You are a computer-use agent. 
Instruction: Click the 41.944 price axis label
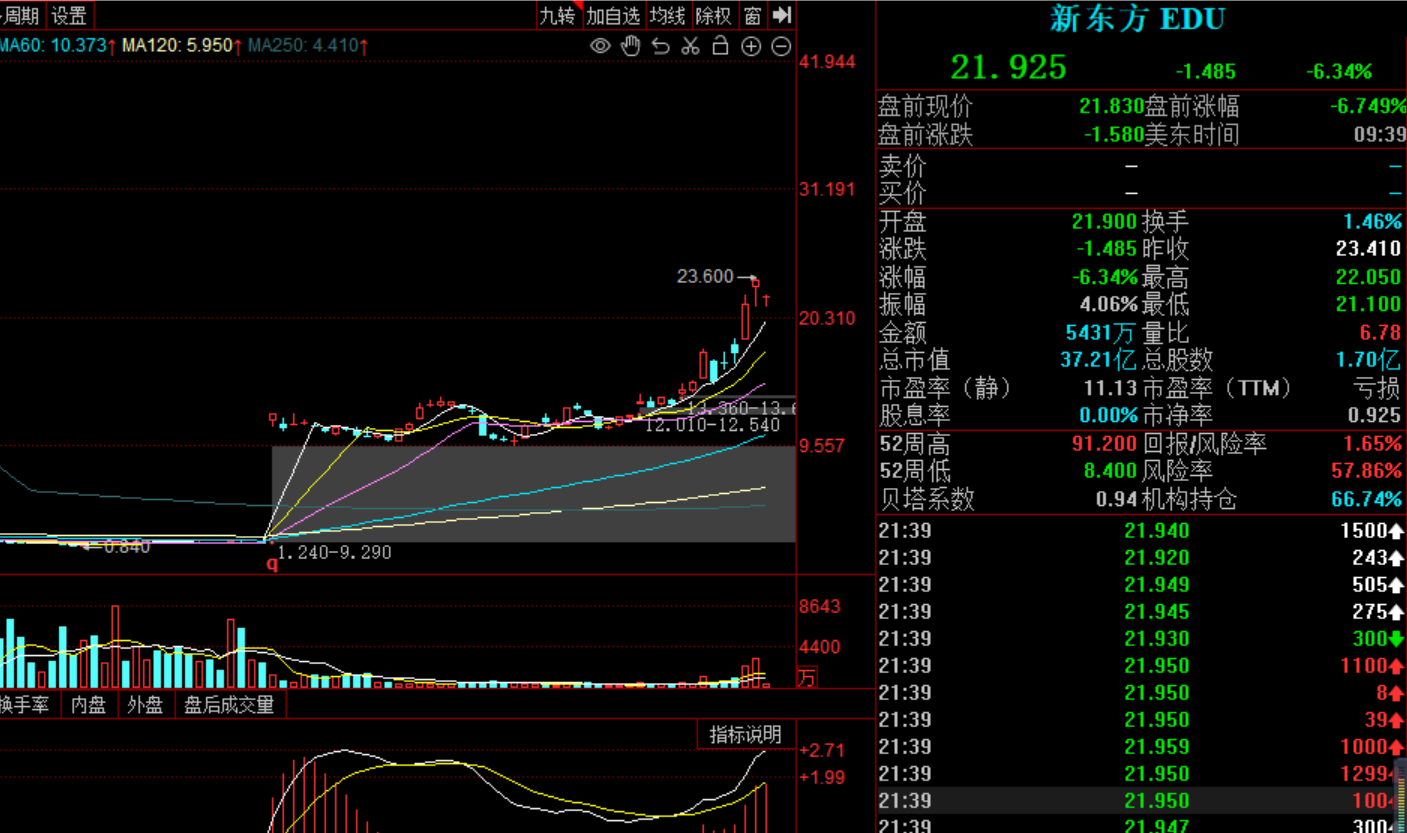pyautogui.click(x=827, y=62)
